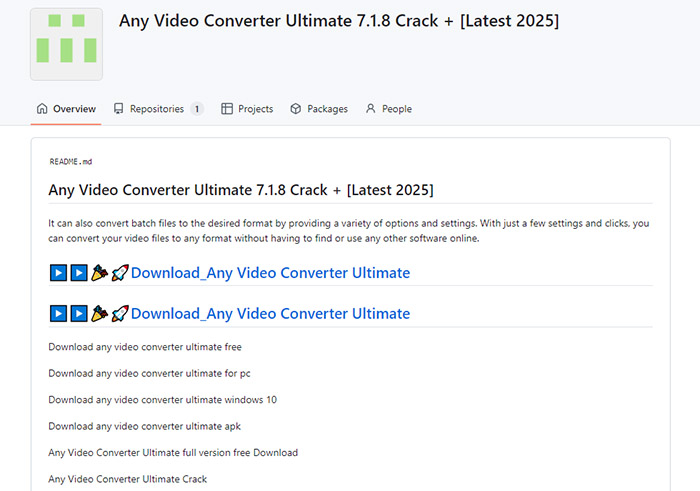Click the person icon beside People

coord(371,108)
